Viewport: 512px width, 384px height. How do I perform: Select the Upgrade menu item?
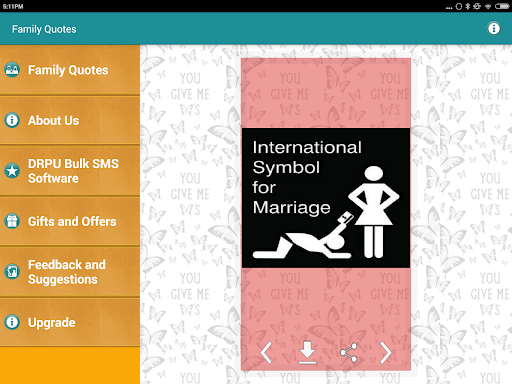[70, 322]
